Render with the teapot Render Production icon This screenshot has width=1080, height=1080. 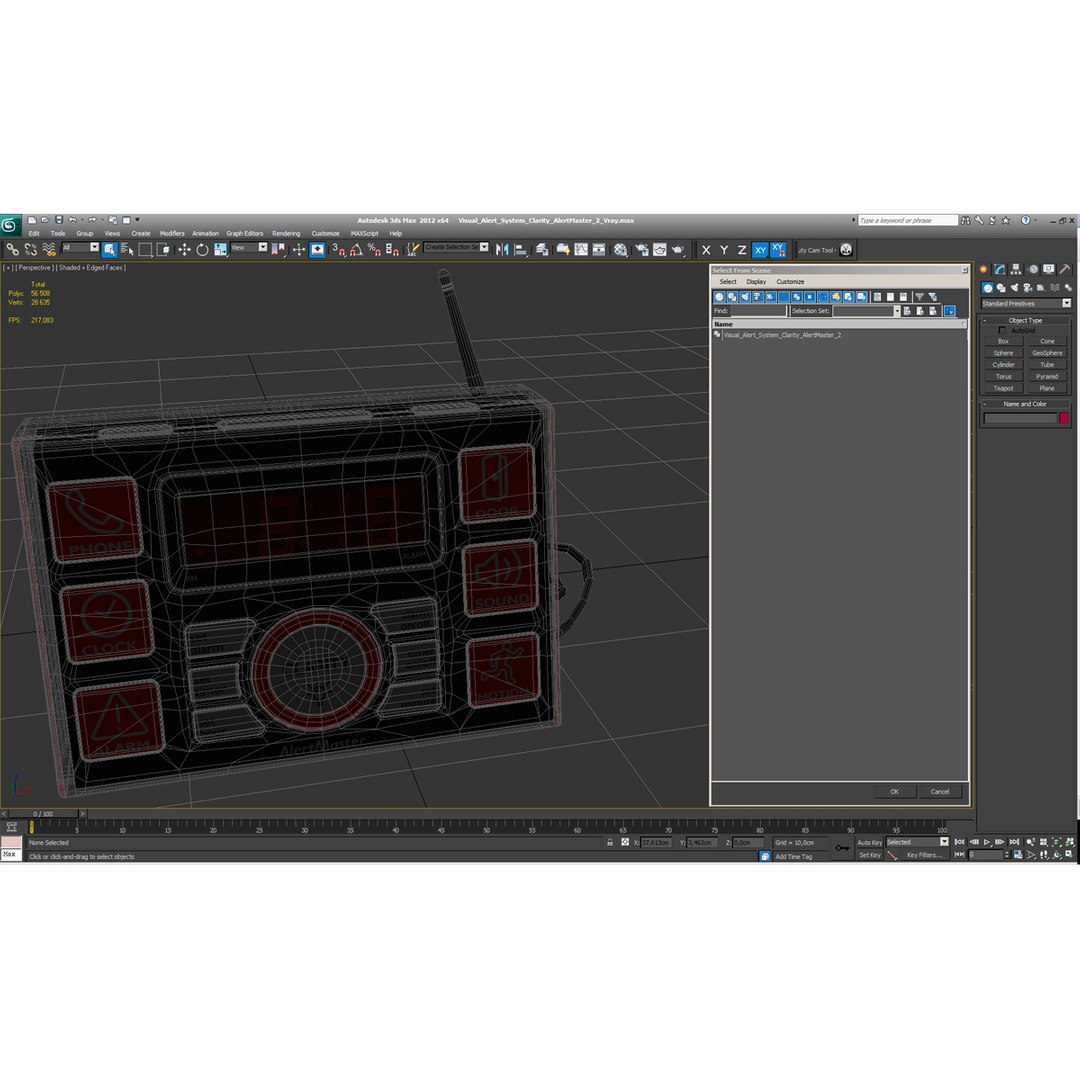click(x=678, y=249)
